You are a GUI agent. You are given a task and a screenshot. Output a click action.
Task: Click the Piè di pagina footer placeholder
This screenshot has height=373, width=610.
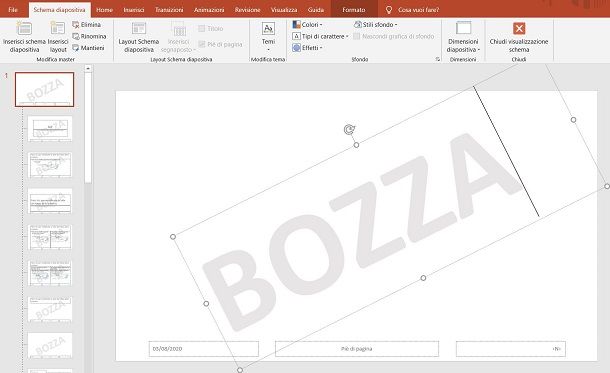tap(357, 349)
